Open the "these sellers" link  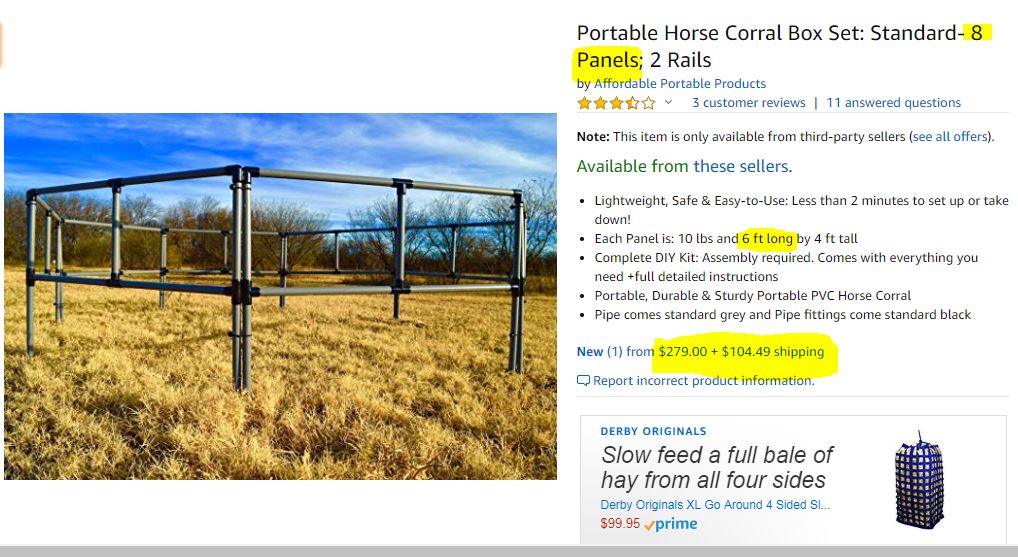coord(741,166)
